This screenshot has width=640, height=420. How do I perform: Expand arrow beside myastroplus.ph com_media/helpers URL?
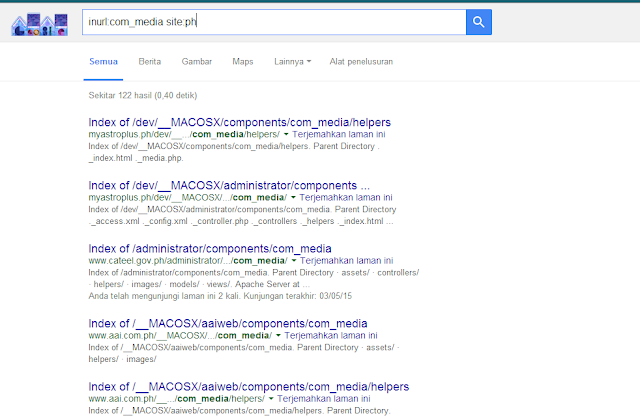(286, 134)
